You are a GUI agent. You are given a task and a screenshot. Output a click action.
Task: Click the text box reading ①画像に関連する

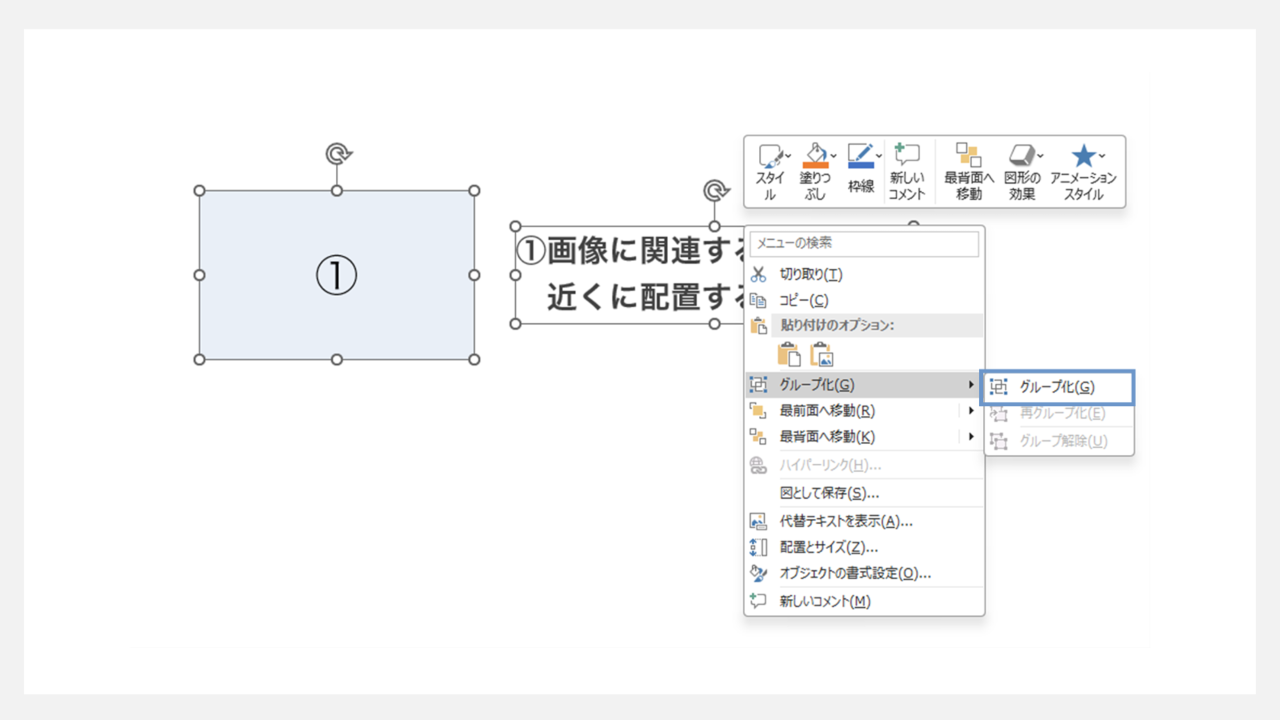630,275
